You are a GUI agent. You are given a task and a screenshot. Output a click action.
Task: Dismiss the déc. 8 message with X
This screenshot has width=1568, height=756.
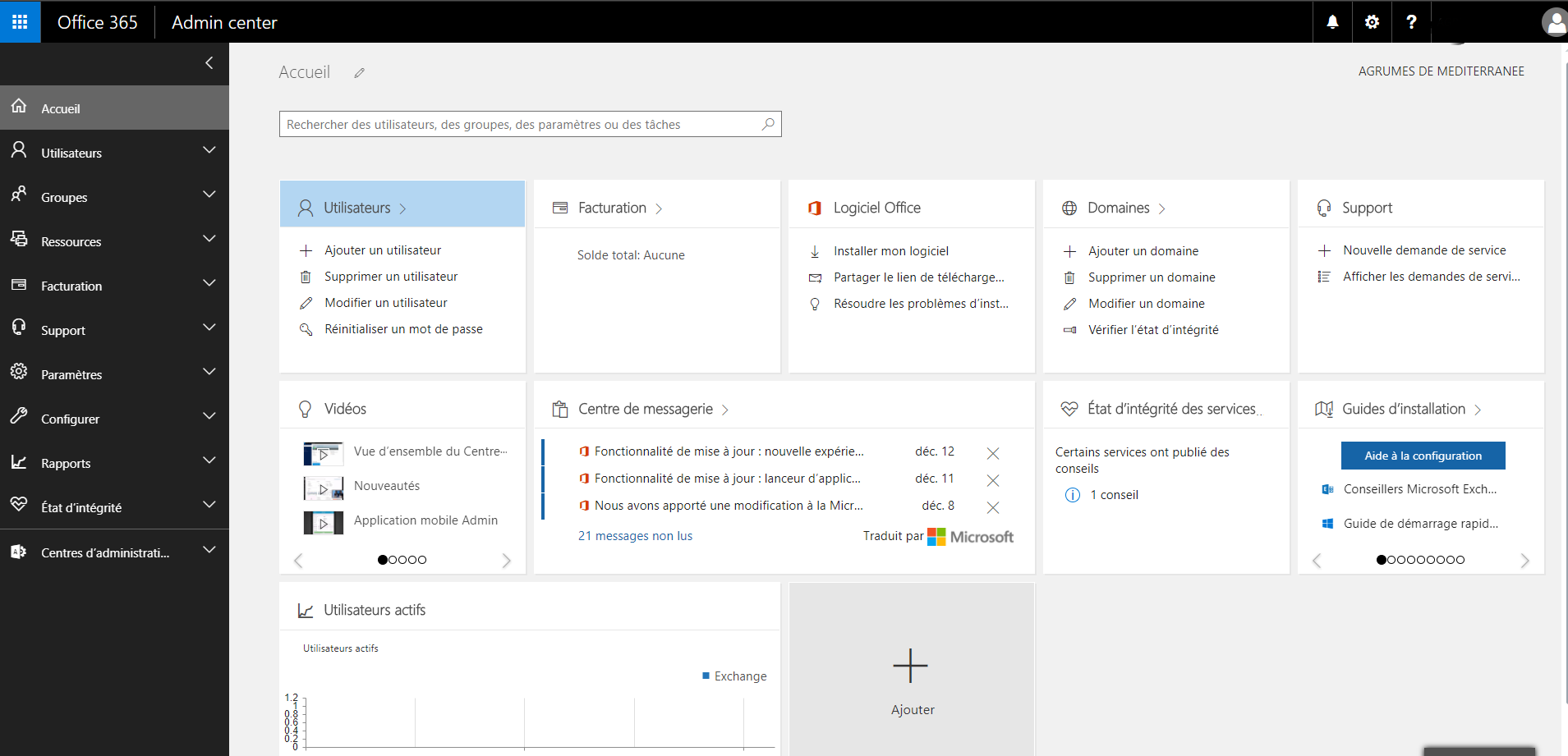click(x=992, y=507)
